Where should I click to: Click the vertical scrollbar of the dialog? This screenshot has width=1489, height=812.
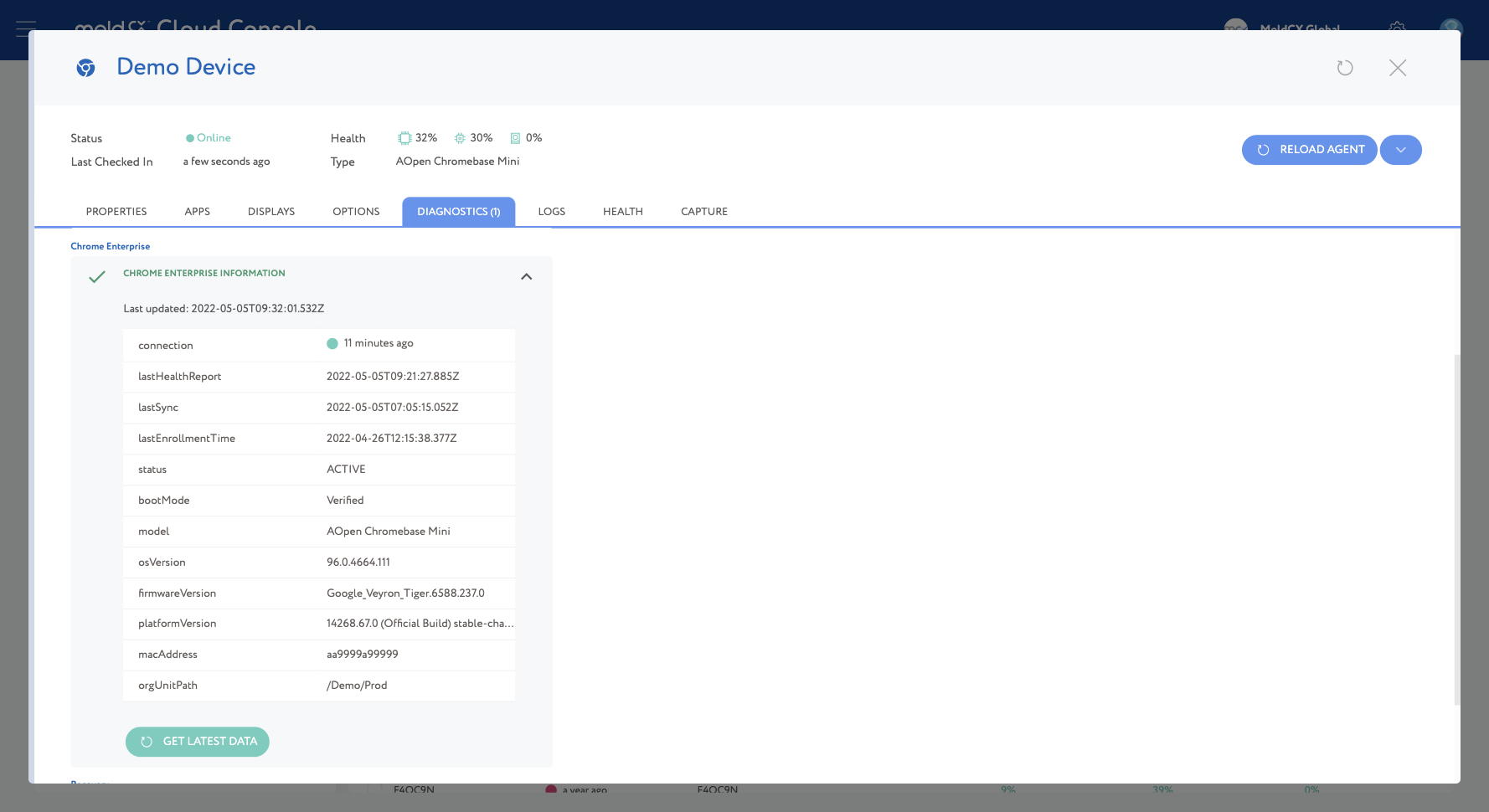coord(1457,530)
